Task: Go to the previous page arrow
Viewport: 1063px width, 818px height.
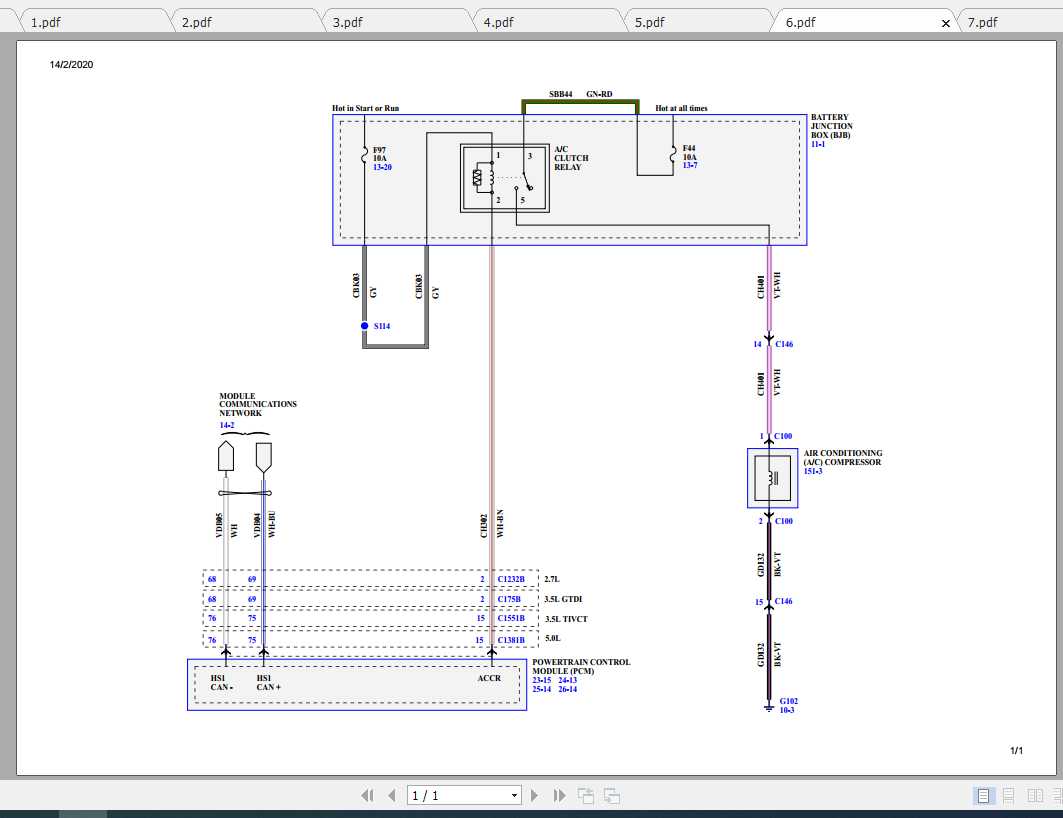Action: click(391, 795)
